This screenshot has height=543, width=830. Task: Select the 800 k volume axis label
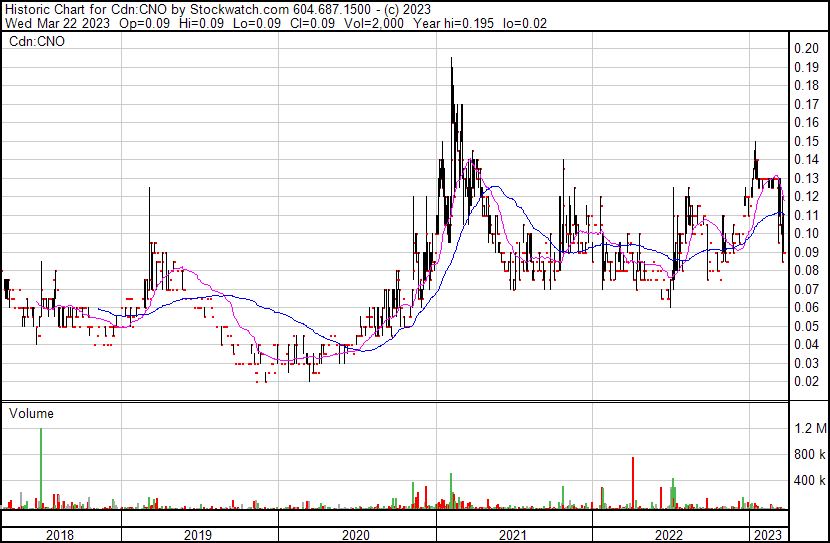[809, 455]
